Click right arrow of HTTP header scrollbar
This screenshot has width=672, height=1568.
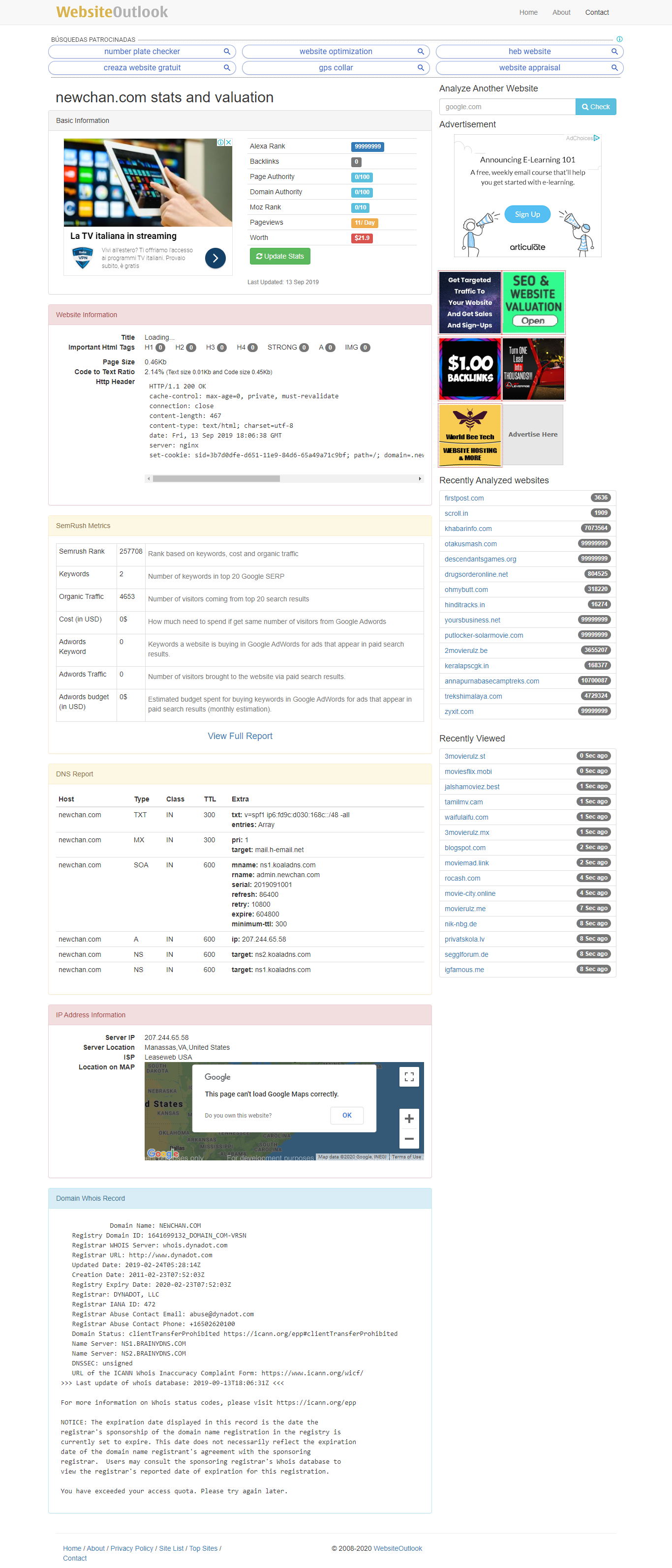[420, 478]
